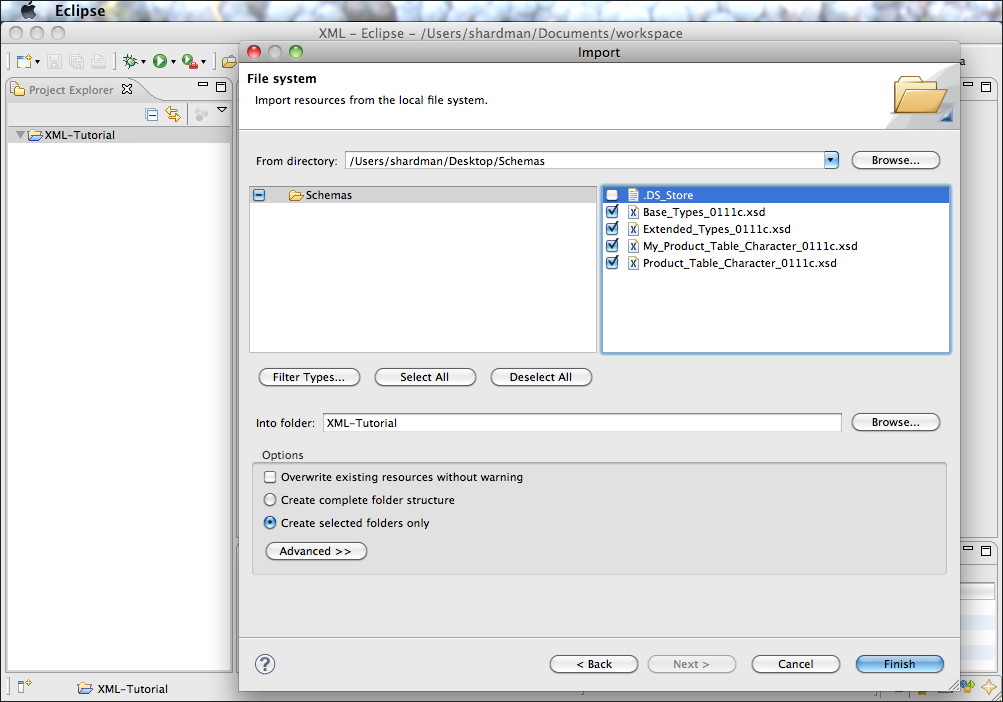The height and width of the screenshot is (702, 1003).
Task: Select My_Product_Table_Character_0111c.xsd file name
Action: point(750,246)
